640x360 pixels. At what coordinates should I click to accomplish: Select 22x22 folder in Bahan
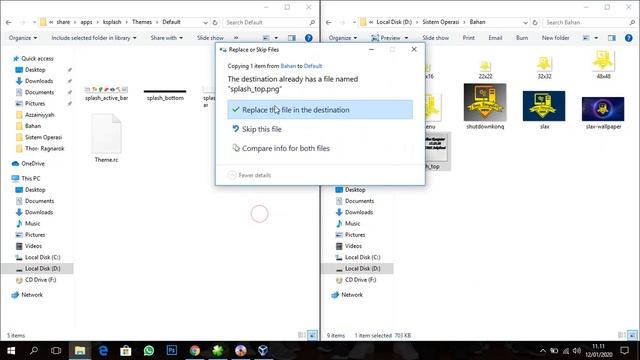pos(485,69)
